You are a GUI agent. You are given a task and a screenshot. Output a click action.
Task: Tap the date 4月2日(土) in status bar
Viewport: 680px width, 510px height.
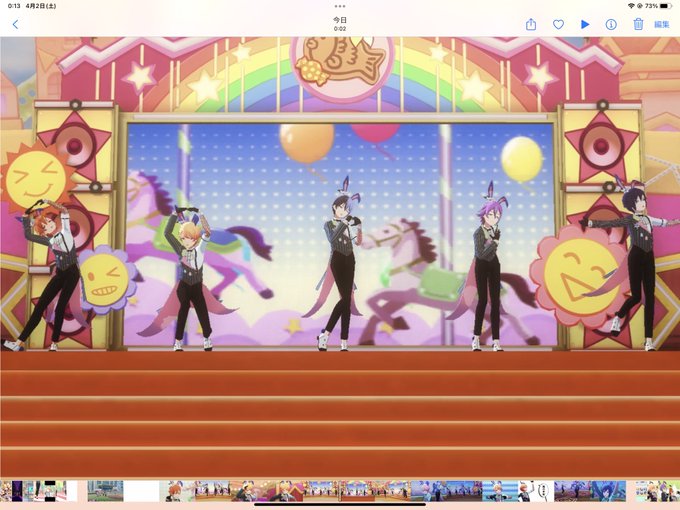[41, 6]
